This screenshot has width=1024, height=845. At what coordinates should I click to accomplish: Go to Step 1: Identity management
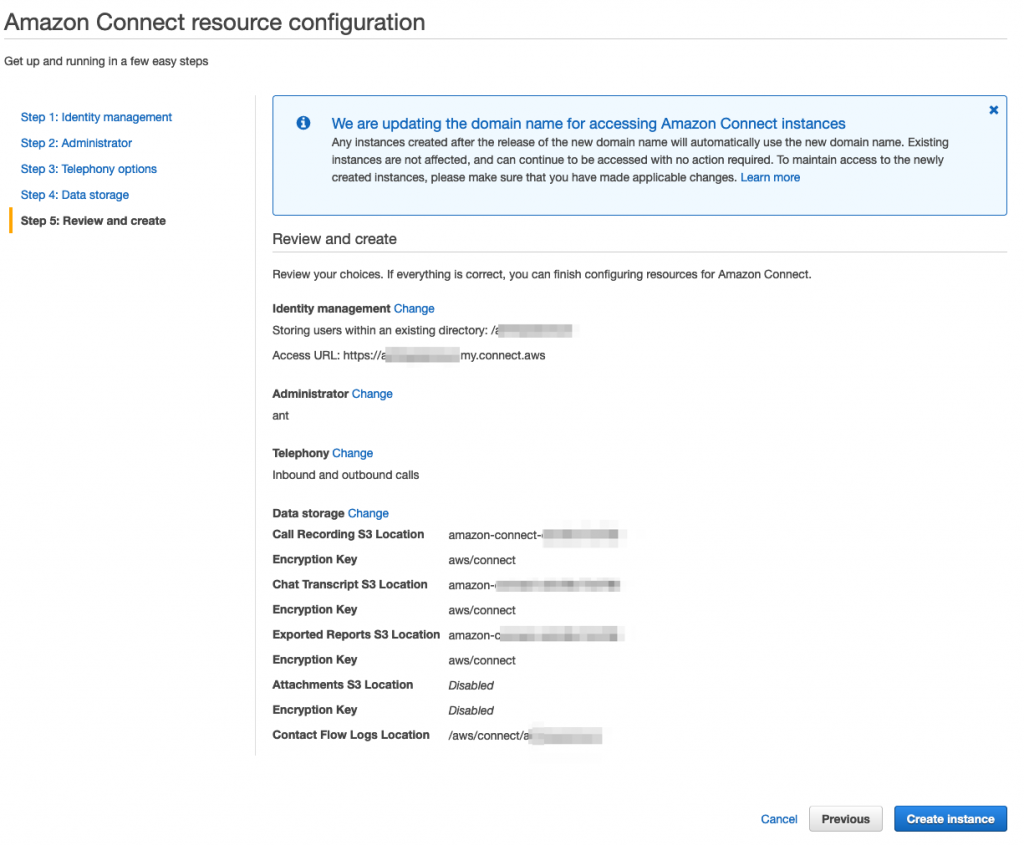click(96, 117)
